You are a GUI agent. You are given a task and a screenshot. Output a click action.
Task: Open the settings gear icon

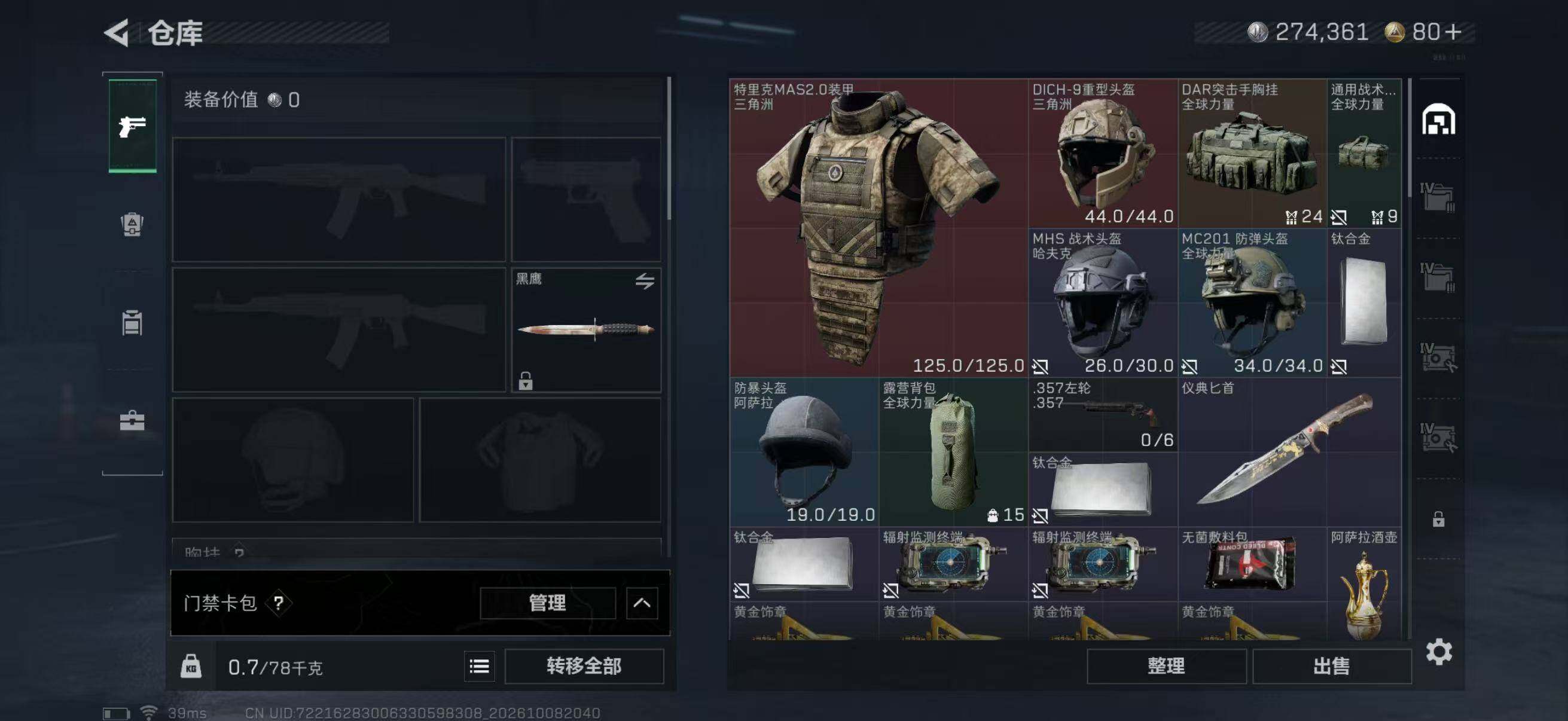pos(1439,652)
